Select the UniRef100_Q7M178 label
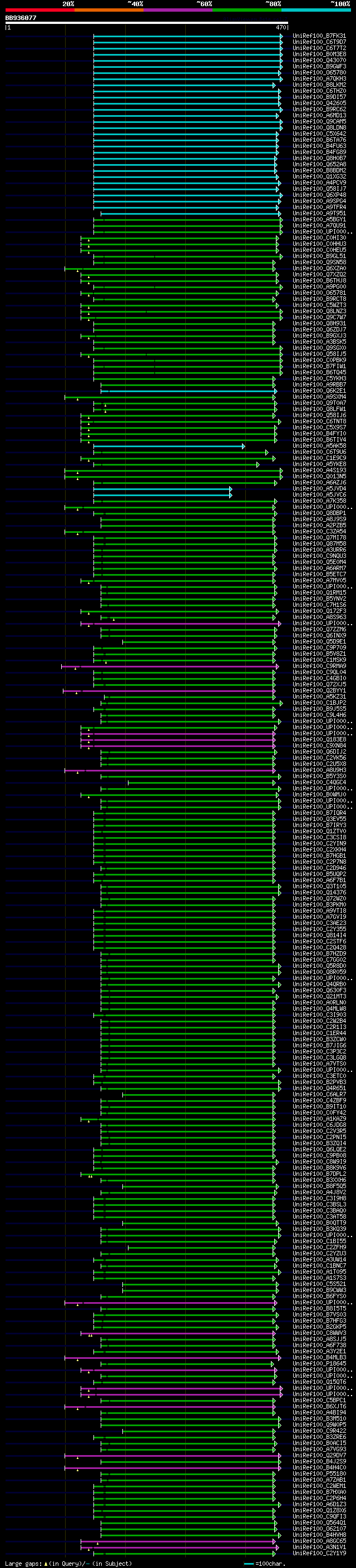This screenshot has height=1568, width=356. (319, 538)
